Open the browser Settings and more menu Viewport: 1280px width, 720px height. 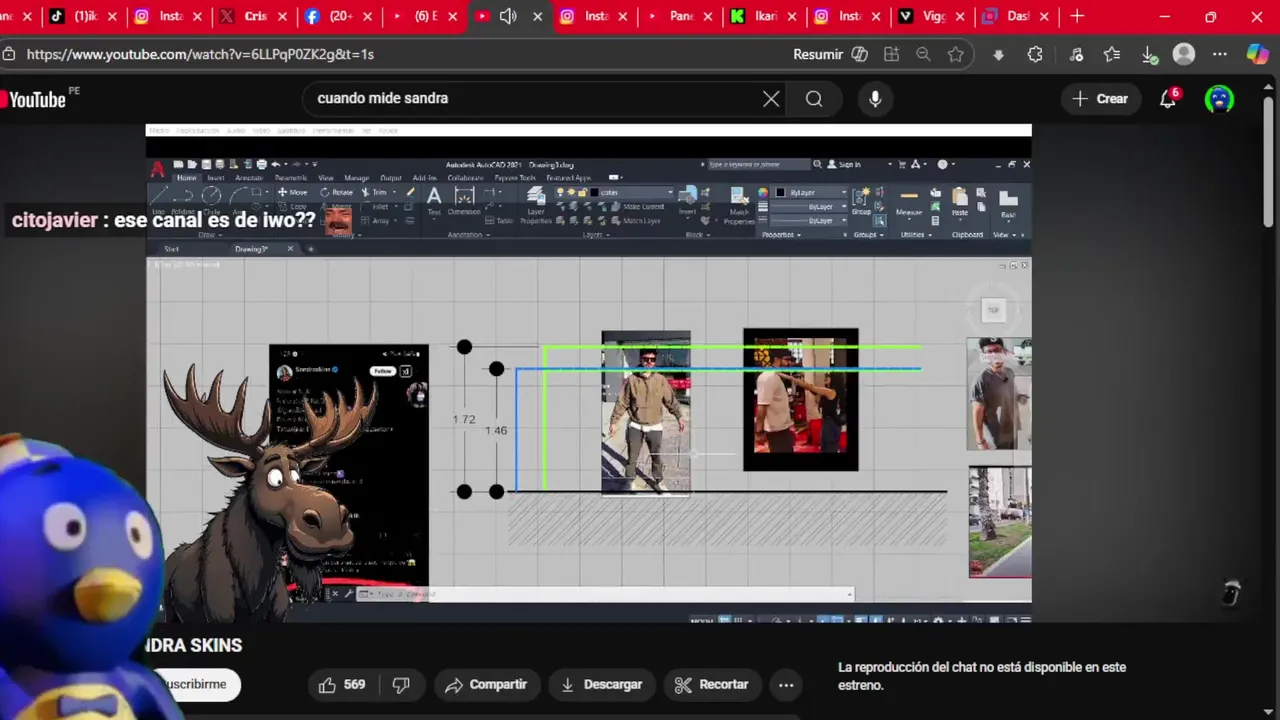click(1220, 54)
